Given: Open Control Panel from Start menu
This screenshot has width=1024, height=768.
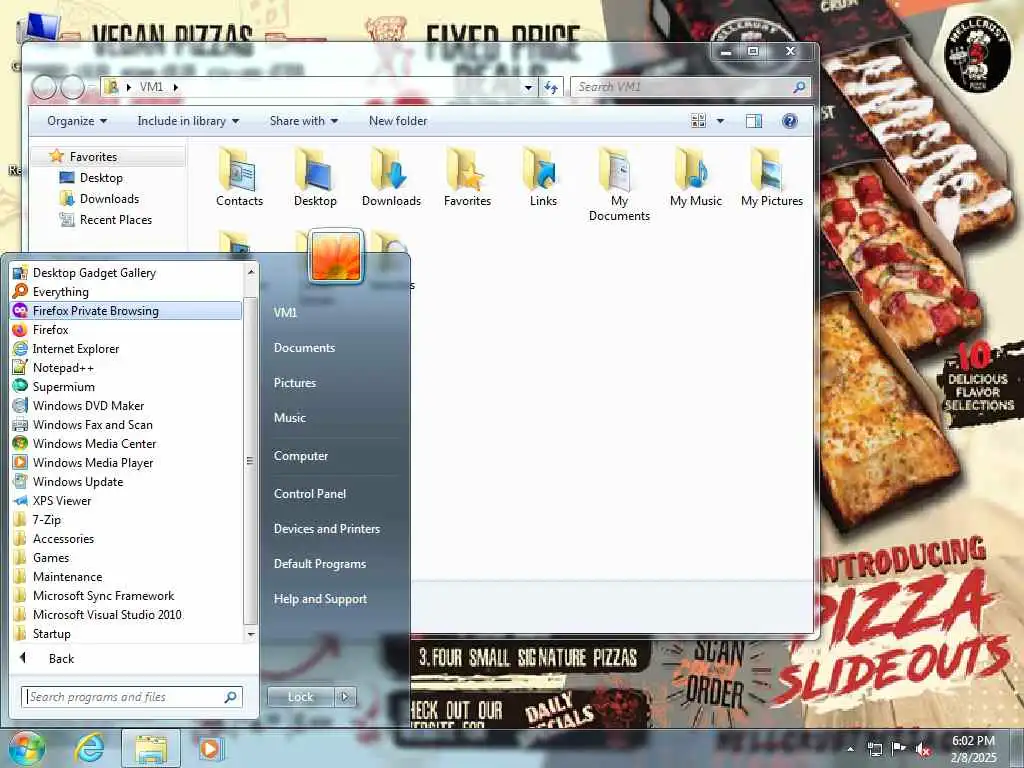Looking at the screenshot, I should (x=310, y=494).
